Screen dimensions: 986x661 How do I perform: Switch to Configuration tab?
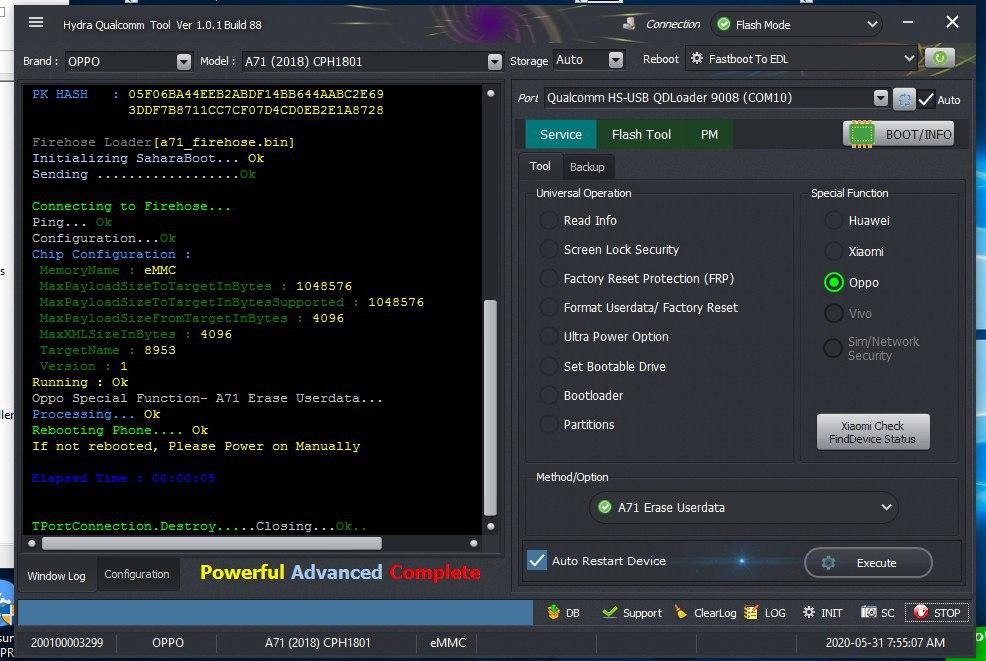click(137, 574)
